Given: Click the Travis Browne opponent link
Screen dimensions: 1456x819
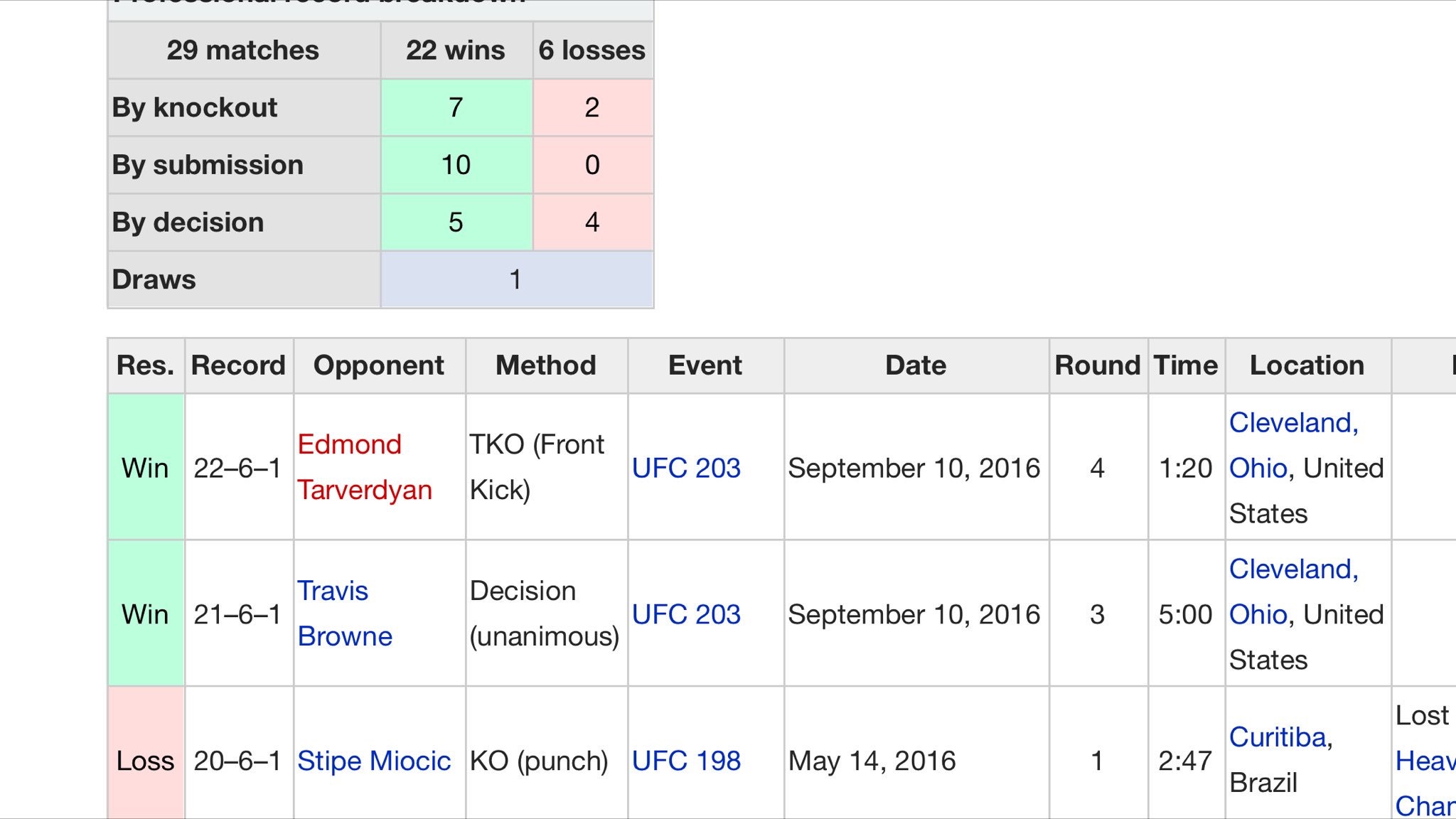Looking at the screenshot, I should 333,591.
